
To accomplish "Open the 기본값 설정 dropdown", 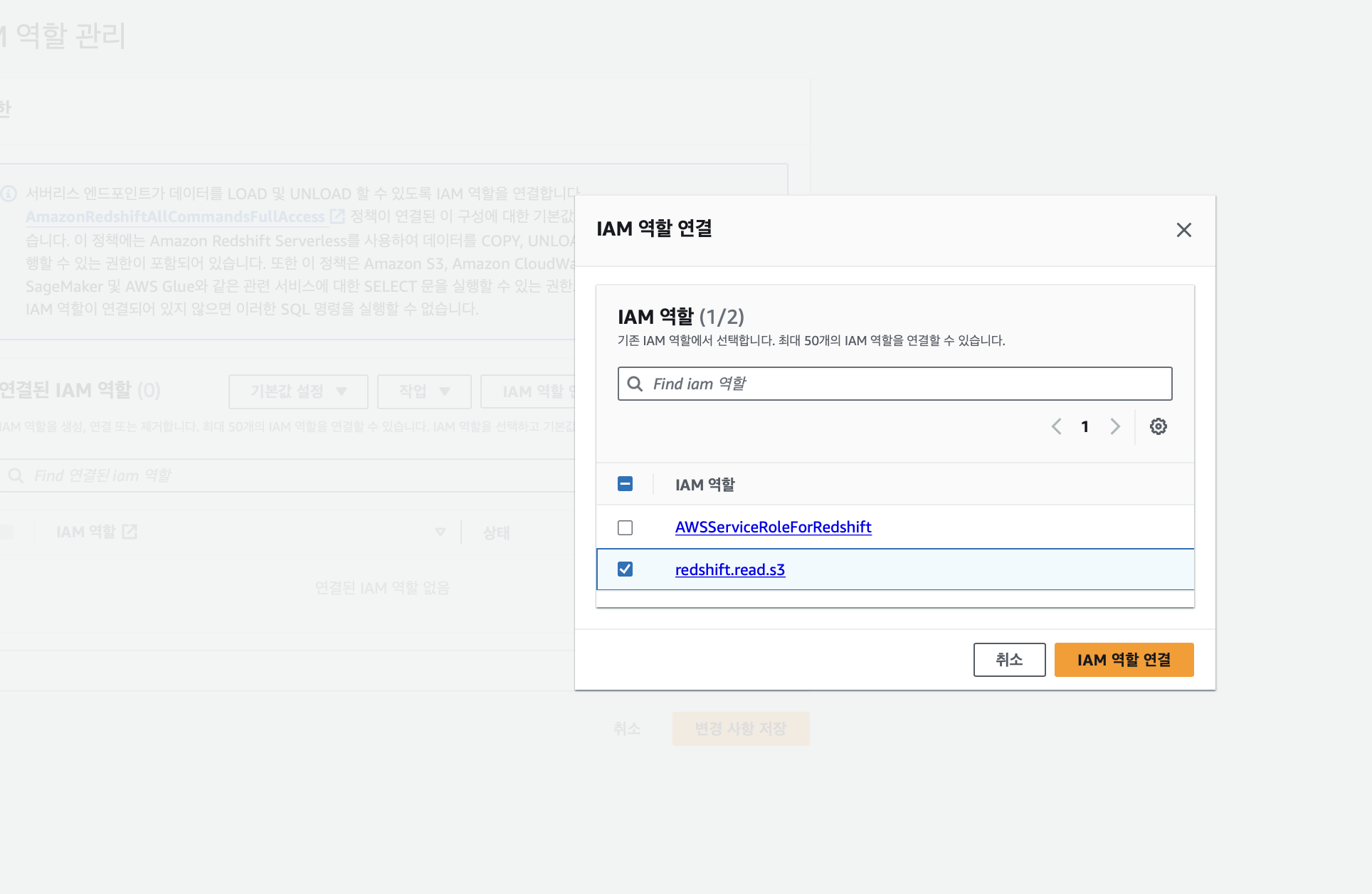I will click(x=298, y=391).
